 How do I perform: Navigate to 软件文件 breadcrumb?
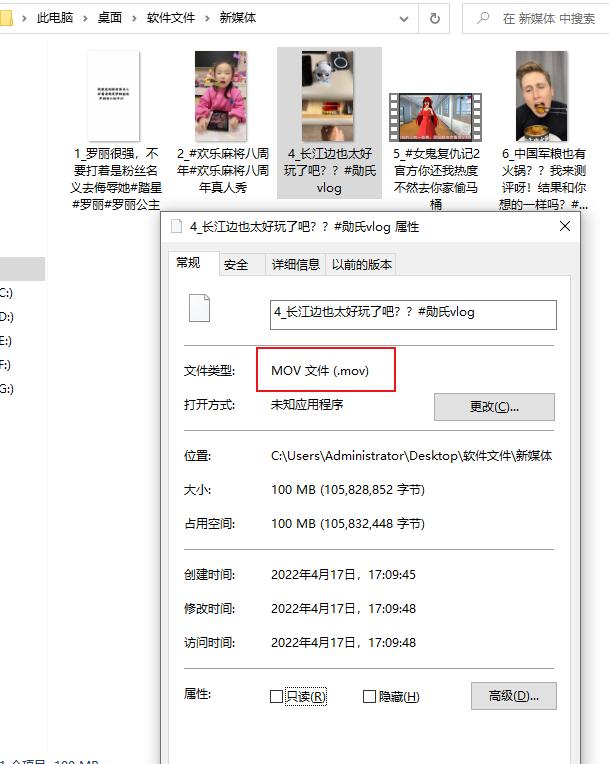pos(171,18)
